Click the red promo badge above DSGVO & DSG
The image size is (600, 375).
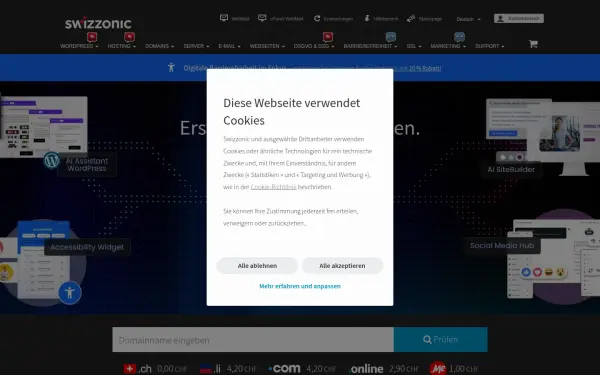point(328,37)
